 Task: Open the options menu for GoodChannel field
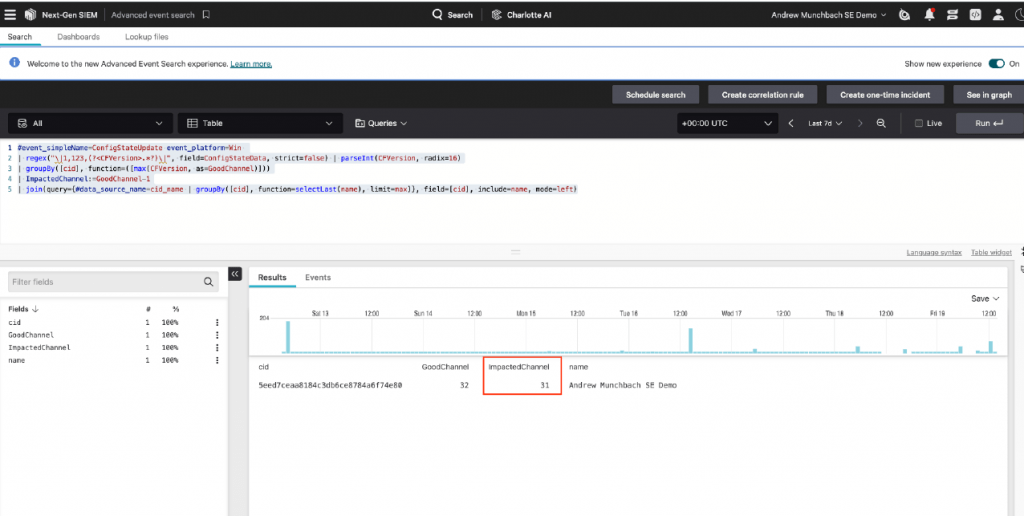[x=217, y=335]
